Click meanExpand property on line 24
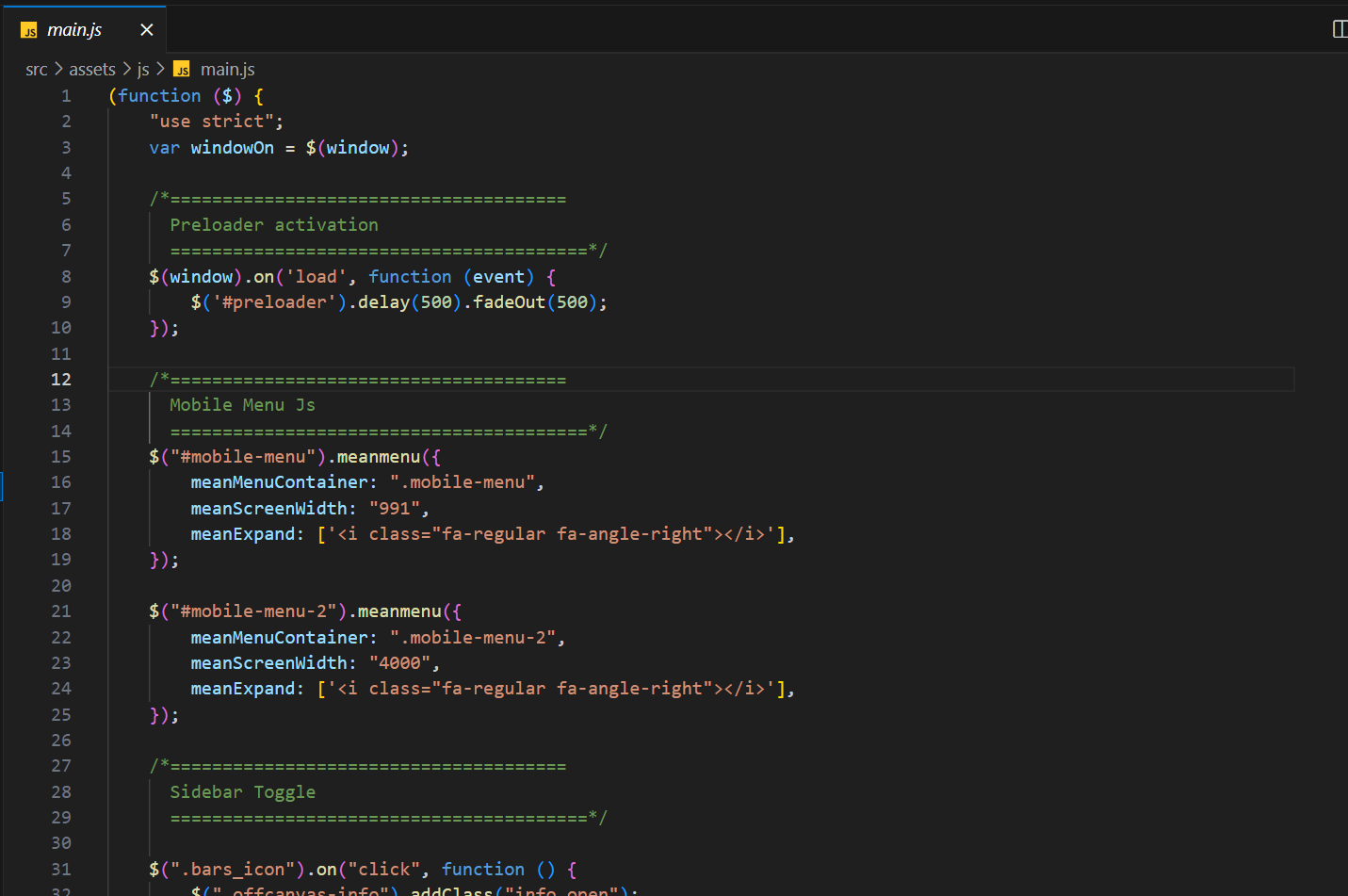 pos(242,689)
